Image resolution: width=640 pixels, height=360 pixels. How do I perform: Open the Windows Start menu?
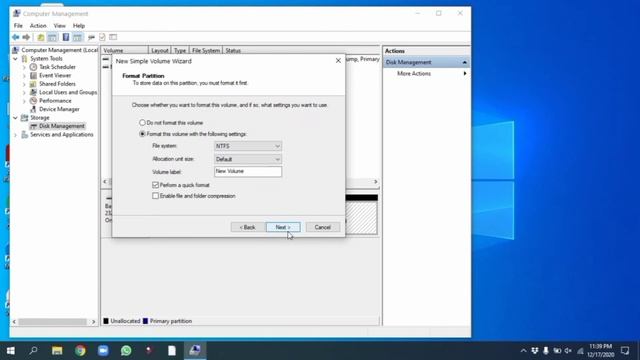coord(11,351)
